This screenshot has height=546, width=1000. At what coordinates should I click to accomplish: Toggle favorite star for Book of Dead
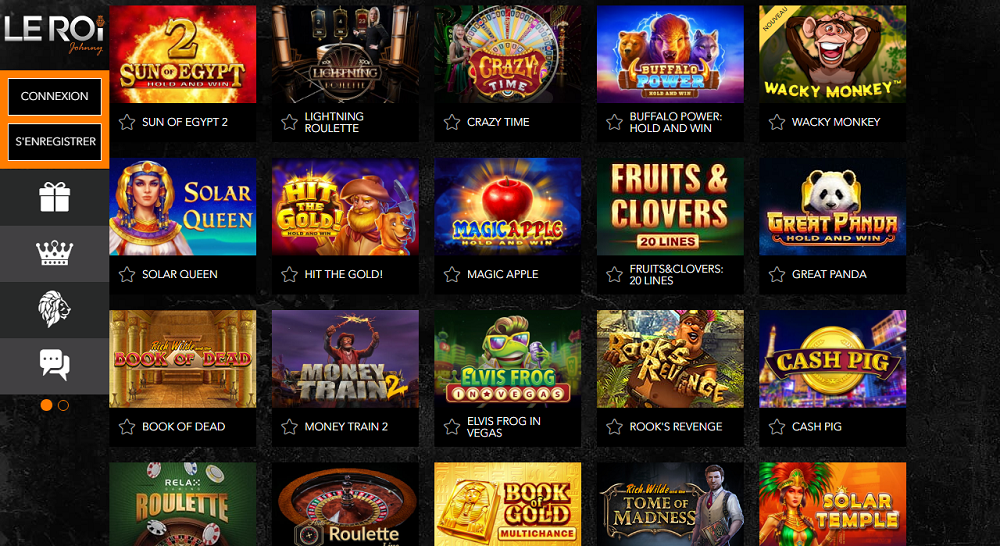(x=127, y=427)
